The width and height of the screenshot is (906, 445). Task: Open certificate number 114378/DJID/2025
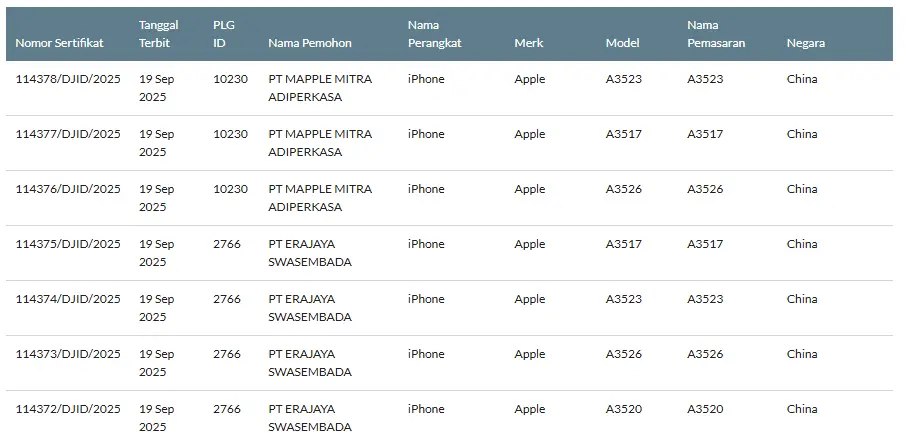tap(68, 79)
